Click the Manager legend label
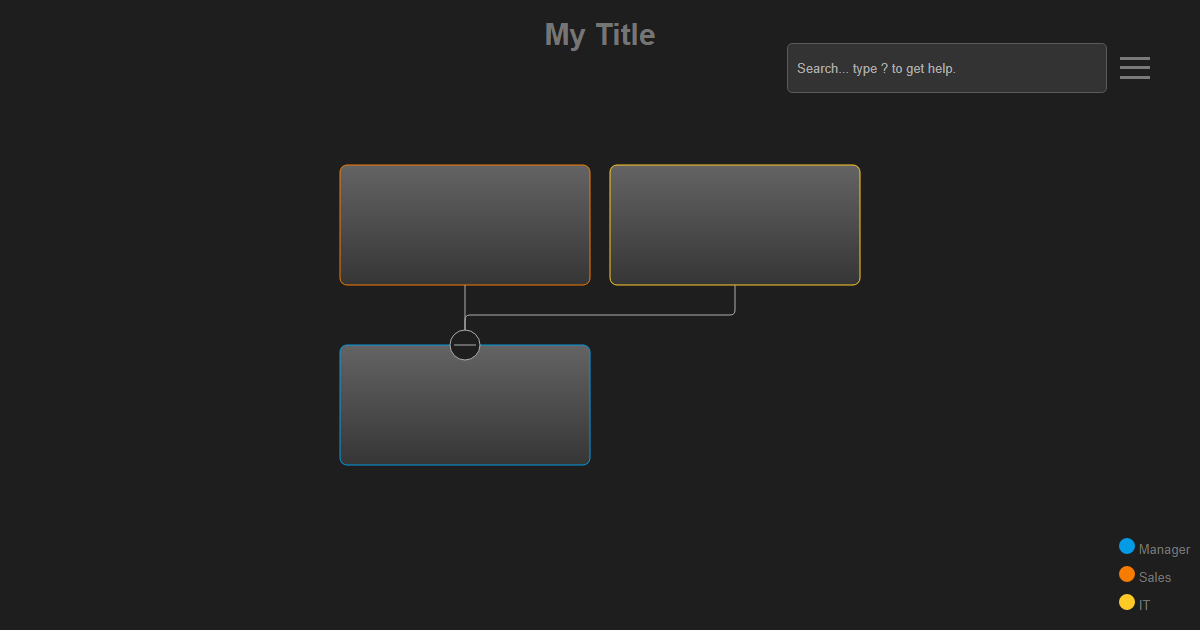1200x630 pixels. point(1164,550)
